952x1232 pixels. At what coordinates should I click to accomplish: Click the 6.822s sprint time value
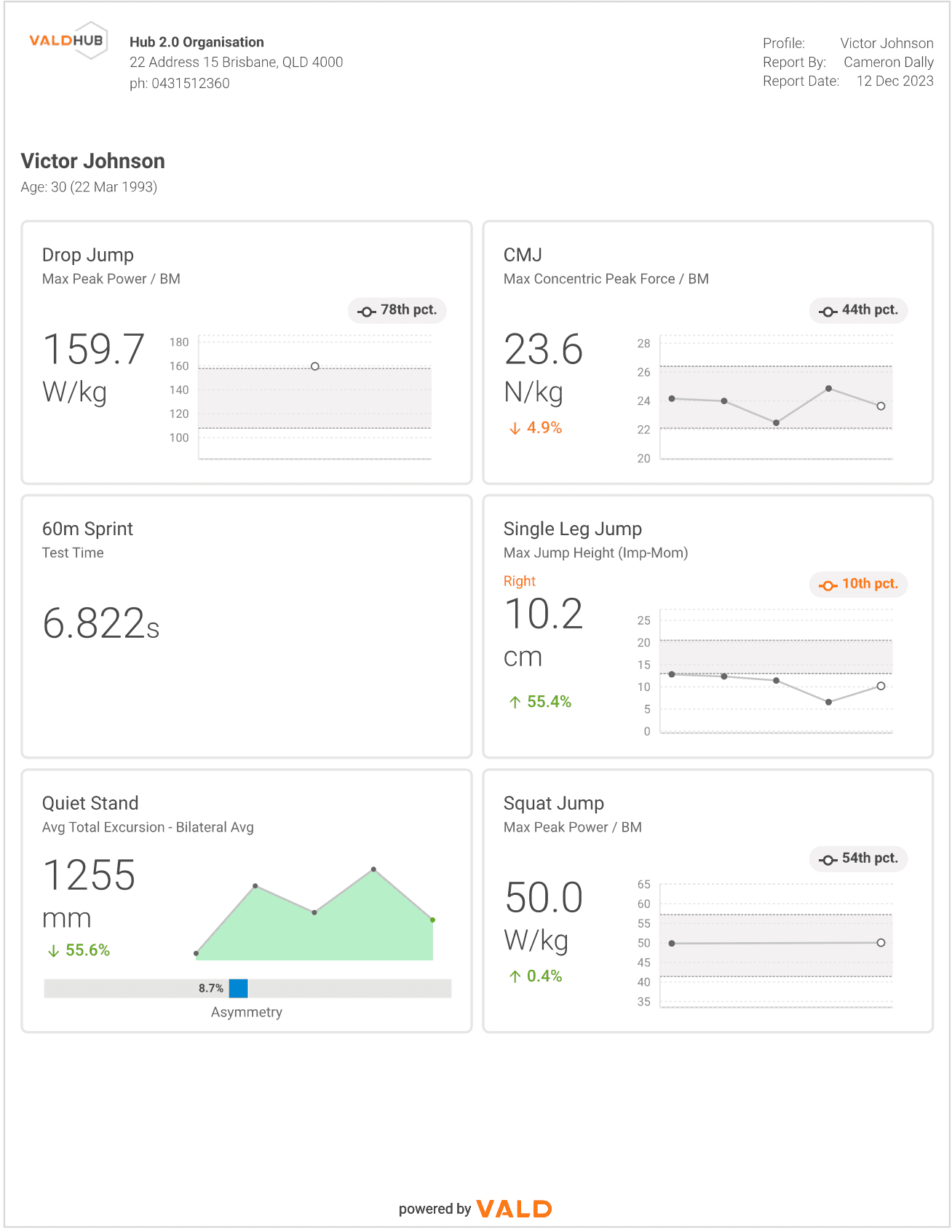(101, 624)
